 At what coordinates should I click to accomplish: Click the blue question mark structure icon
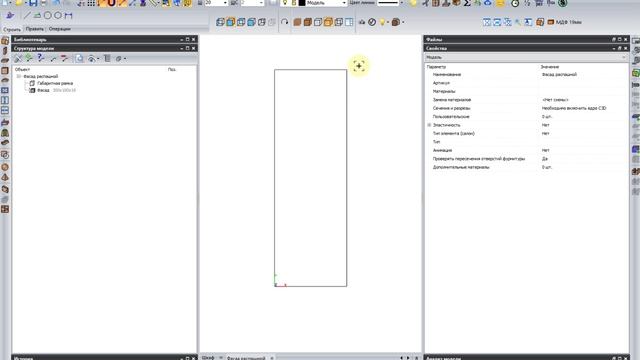pyautogui.click(x=40, y=58)
